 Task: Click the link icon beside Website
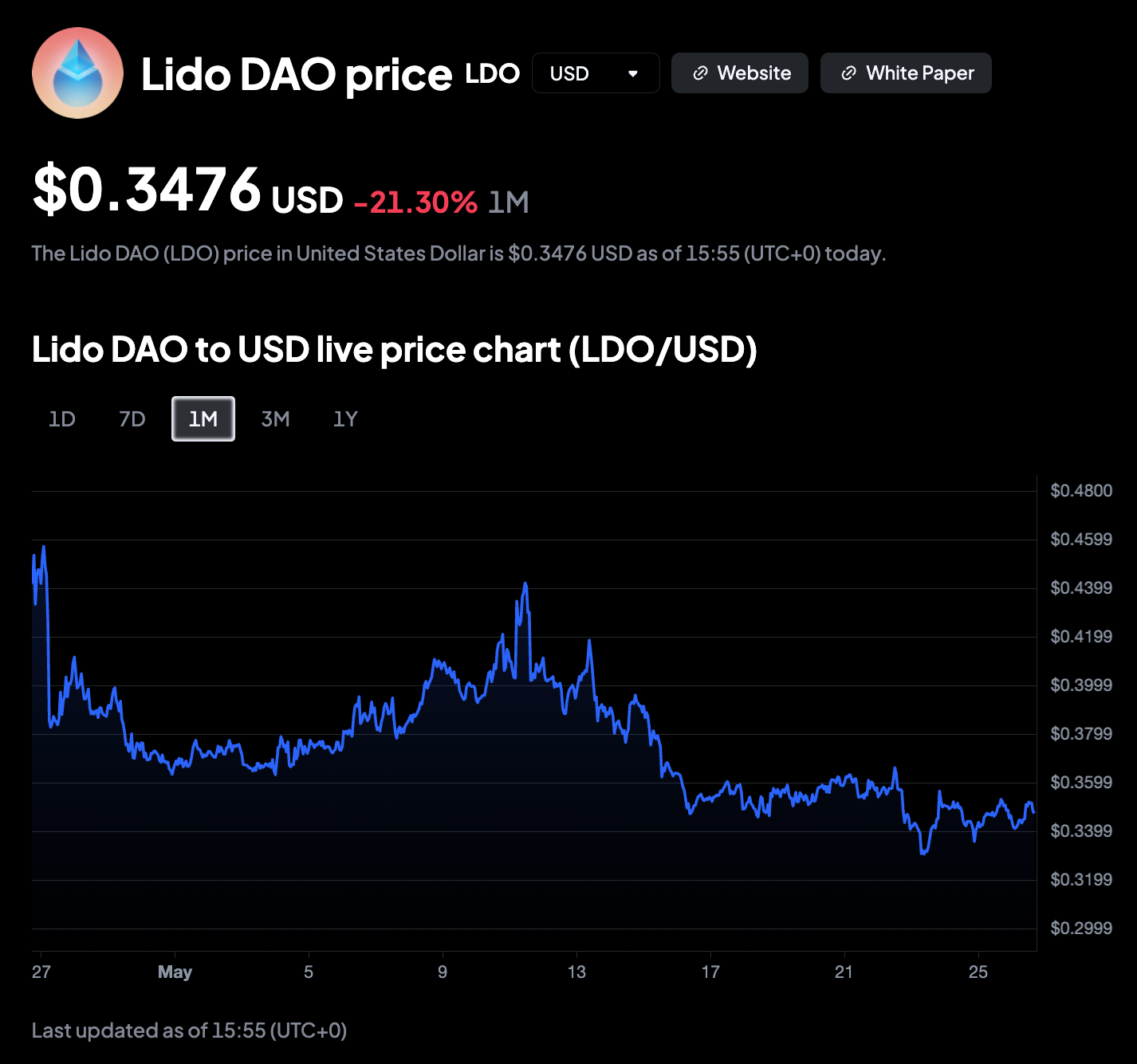tap(700, 73)
